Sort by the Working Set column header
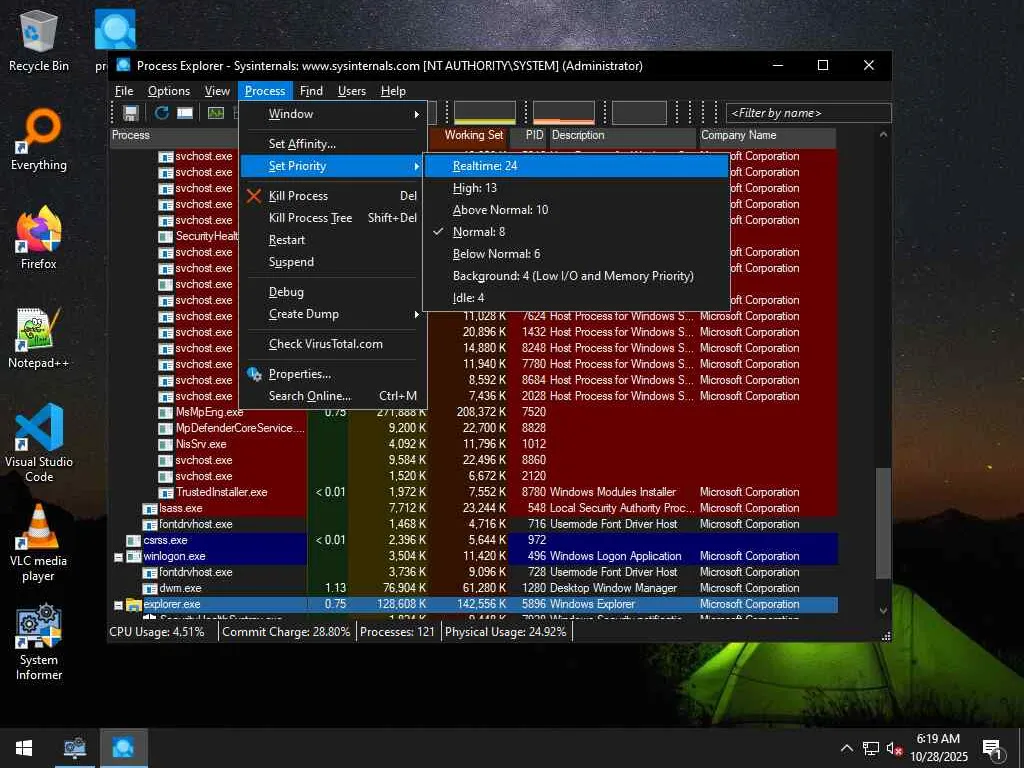Image resolution: width=1024 pixels, height=768 pixels. (x=469, y=135)
